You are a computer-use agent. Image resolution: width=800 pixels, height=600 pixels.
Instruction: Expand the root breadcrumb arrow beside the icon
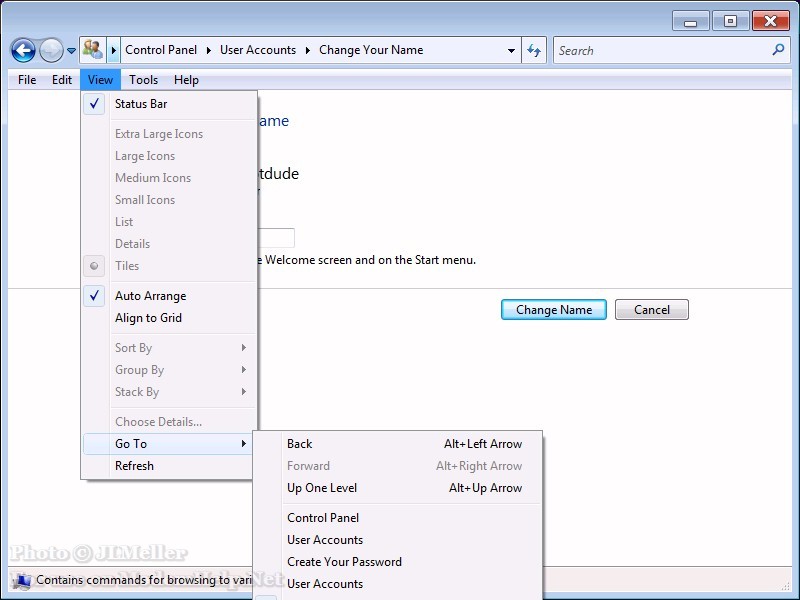click(x=114, y=50)
